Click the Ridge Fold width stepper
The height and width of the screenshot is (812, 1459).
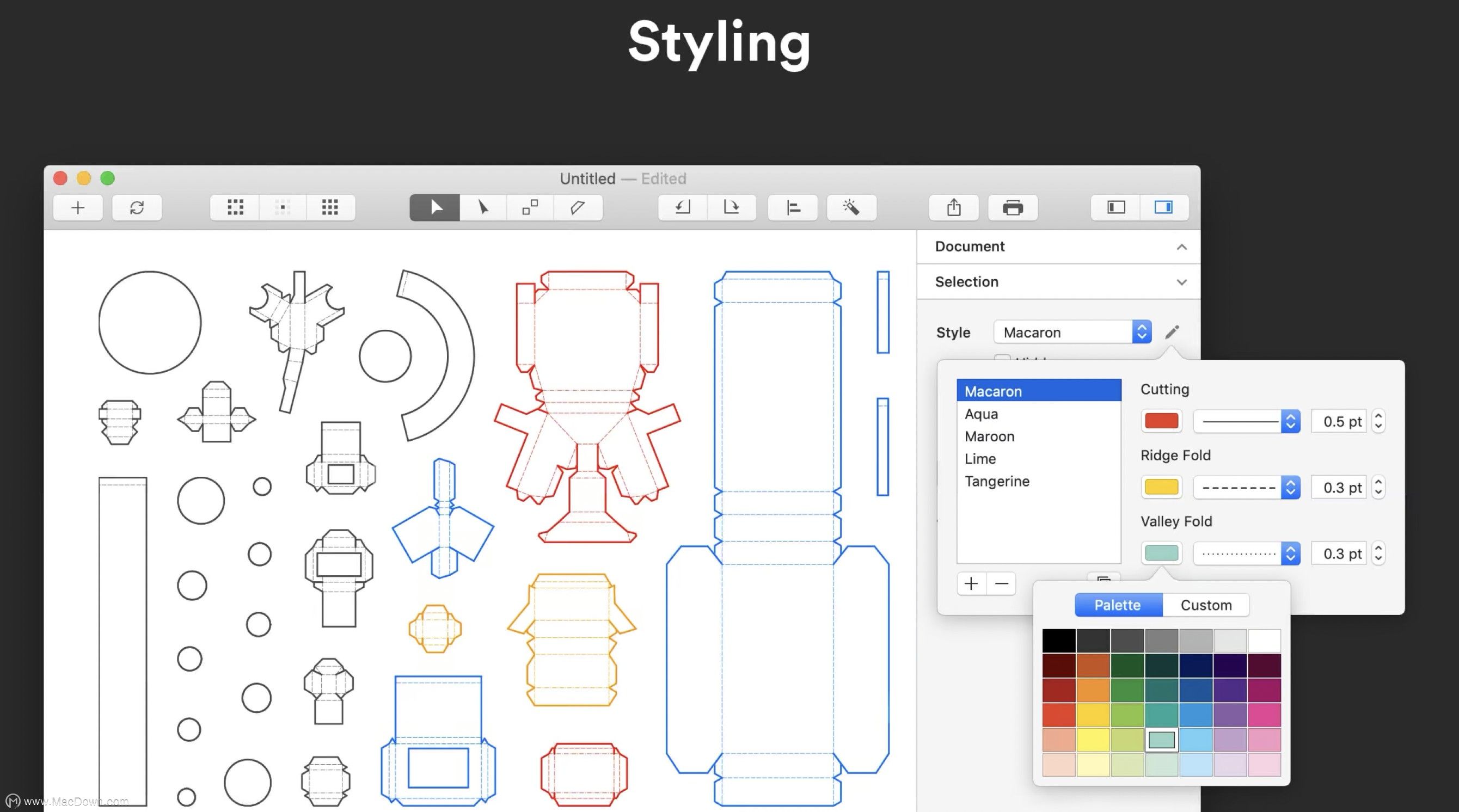1378,488
